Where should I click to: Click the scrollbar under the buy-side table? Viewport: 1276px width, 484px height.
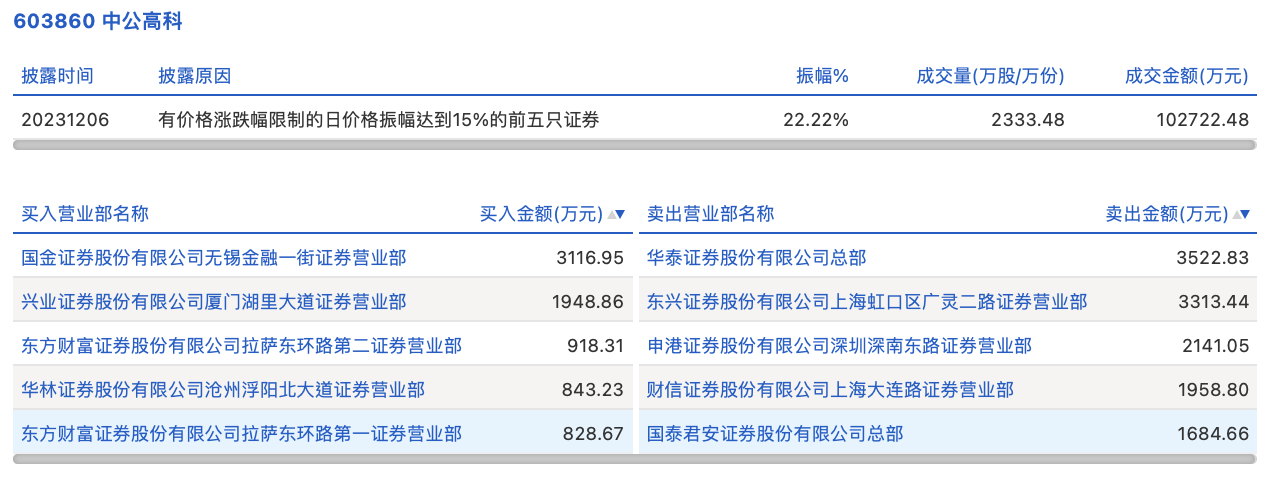322,459
